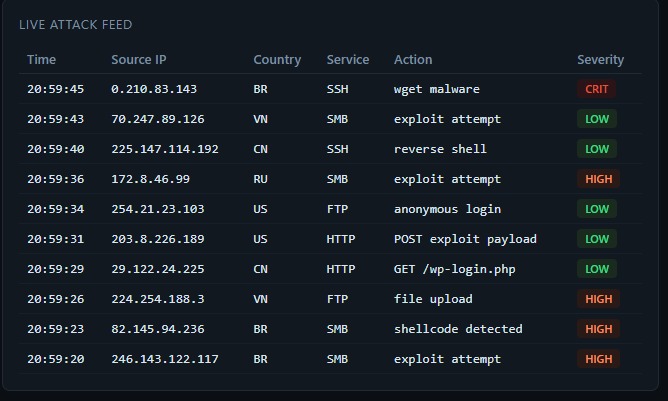The height and width of the screenshot is (401, 668).
Task: Click timestamp 20:59:31
Action: tap(56, 239)
